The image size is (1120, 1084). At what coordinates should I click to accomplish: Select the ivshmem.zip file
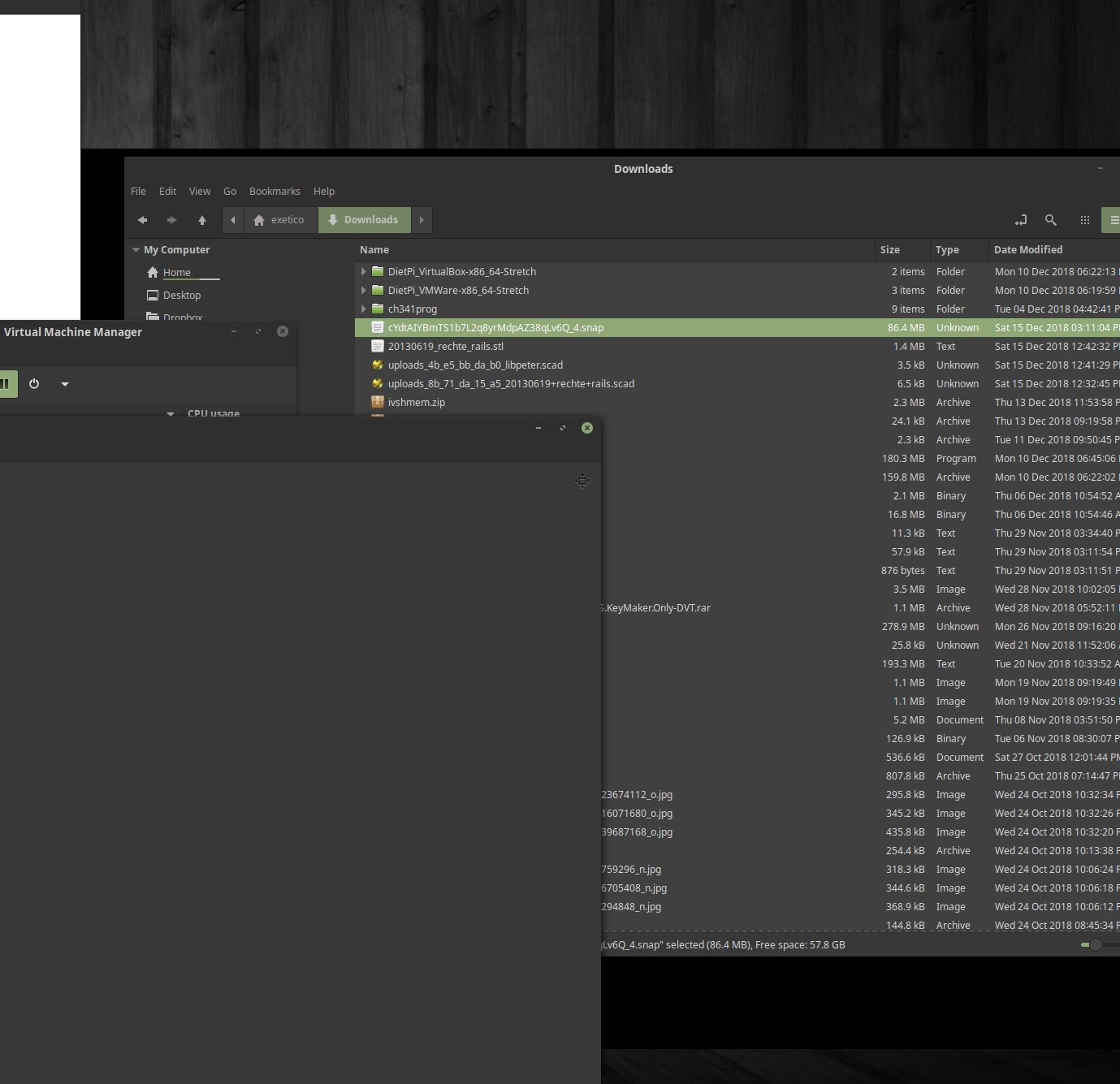pyautogui.click(x=416, y=403)
